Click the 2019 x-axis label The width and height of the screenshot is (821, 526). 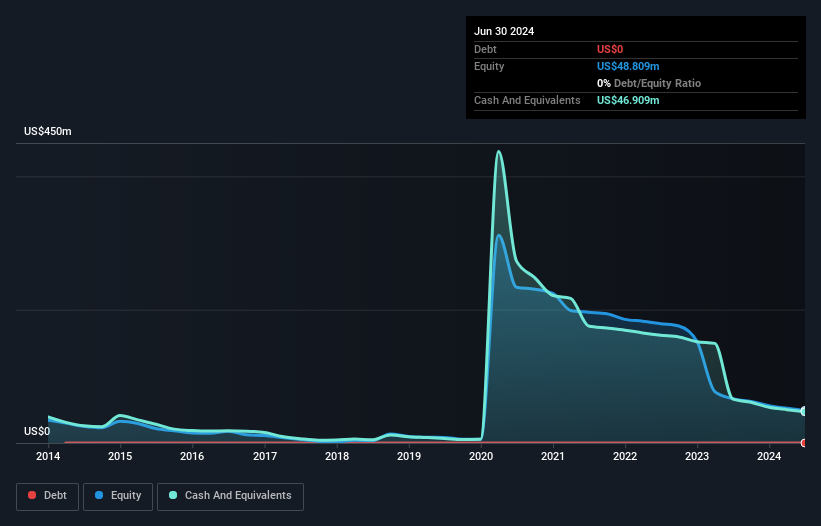[x=409, y=456]
